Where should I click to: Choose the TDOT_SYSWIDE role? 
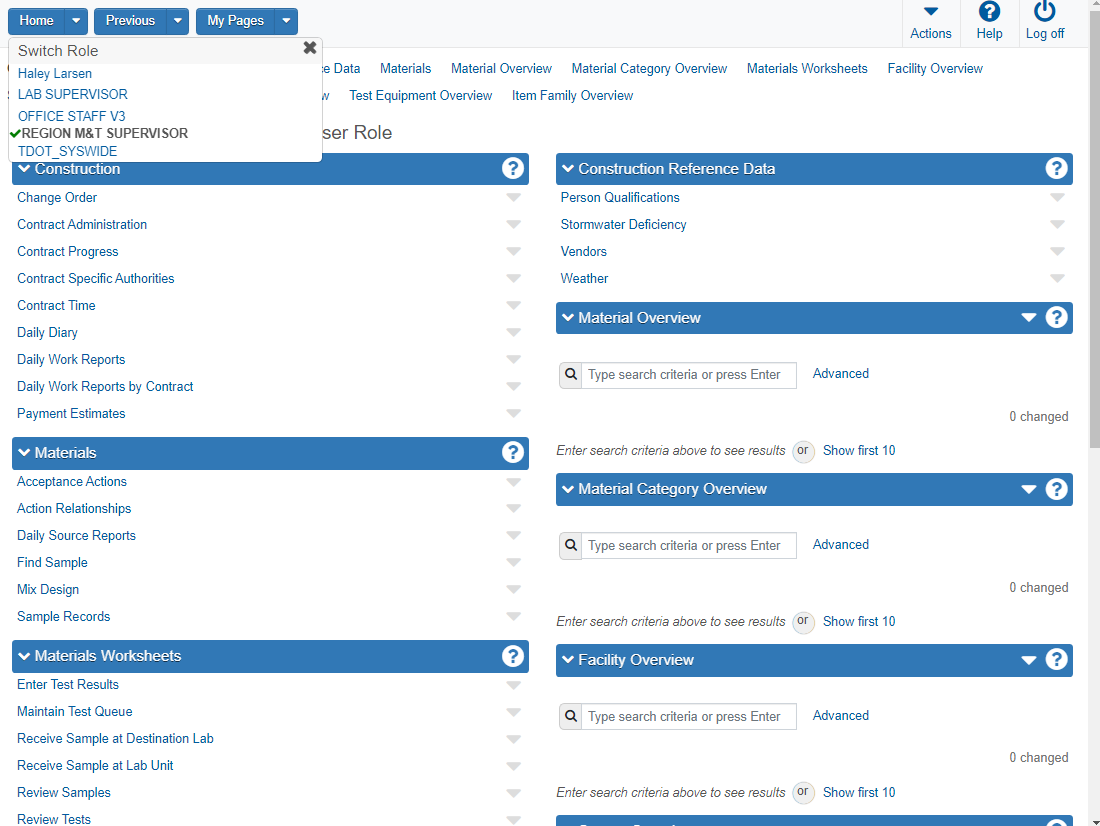(67, 152)
